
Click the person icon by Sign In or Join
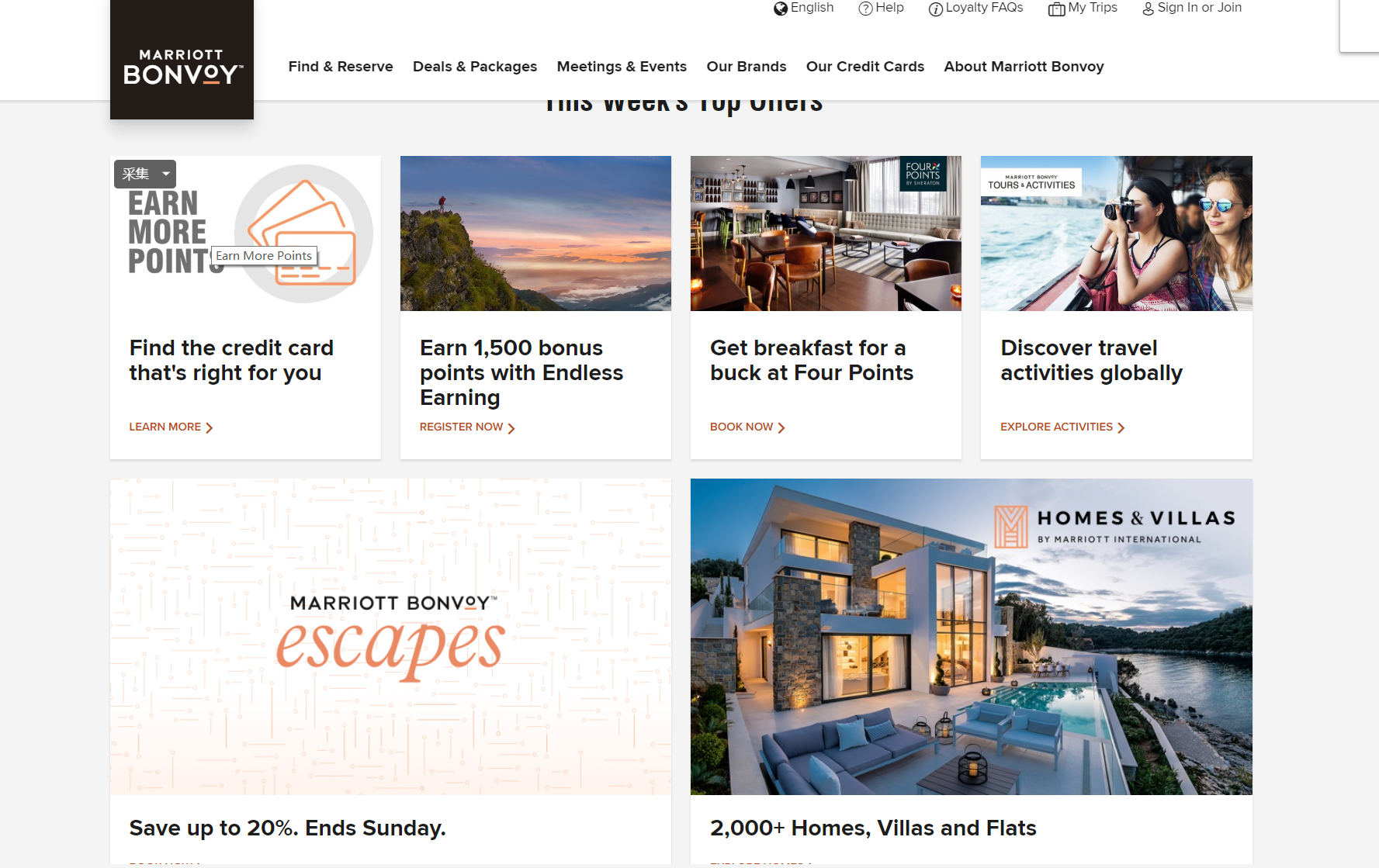[x=1148, y=9]
